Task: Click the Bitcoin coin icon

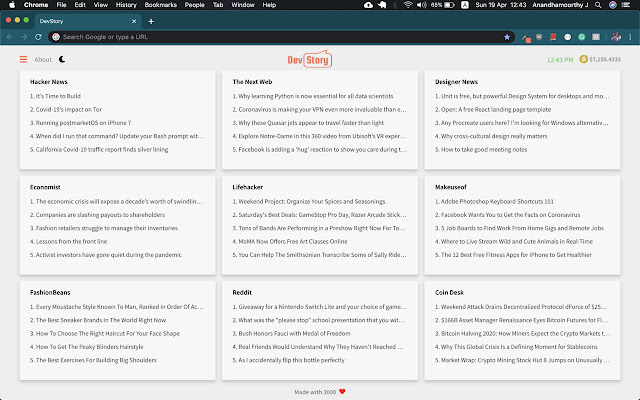Action: tap(583, 59)
